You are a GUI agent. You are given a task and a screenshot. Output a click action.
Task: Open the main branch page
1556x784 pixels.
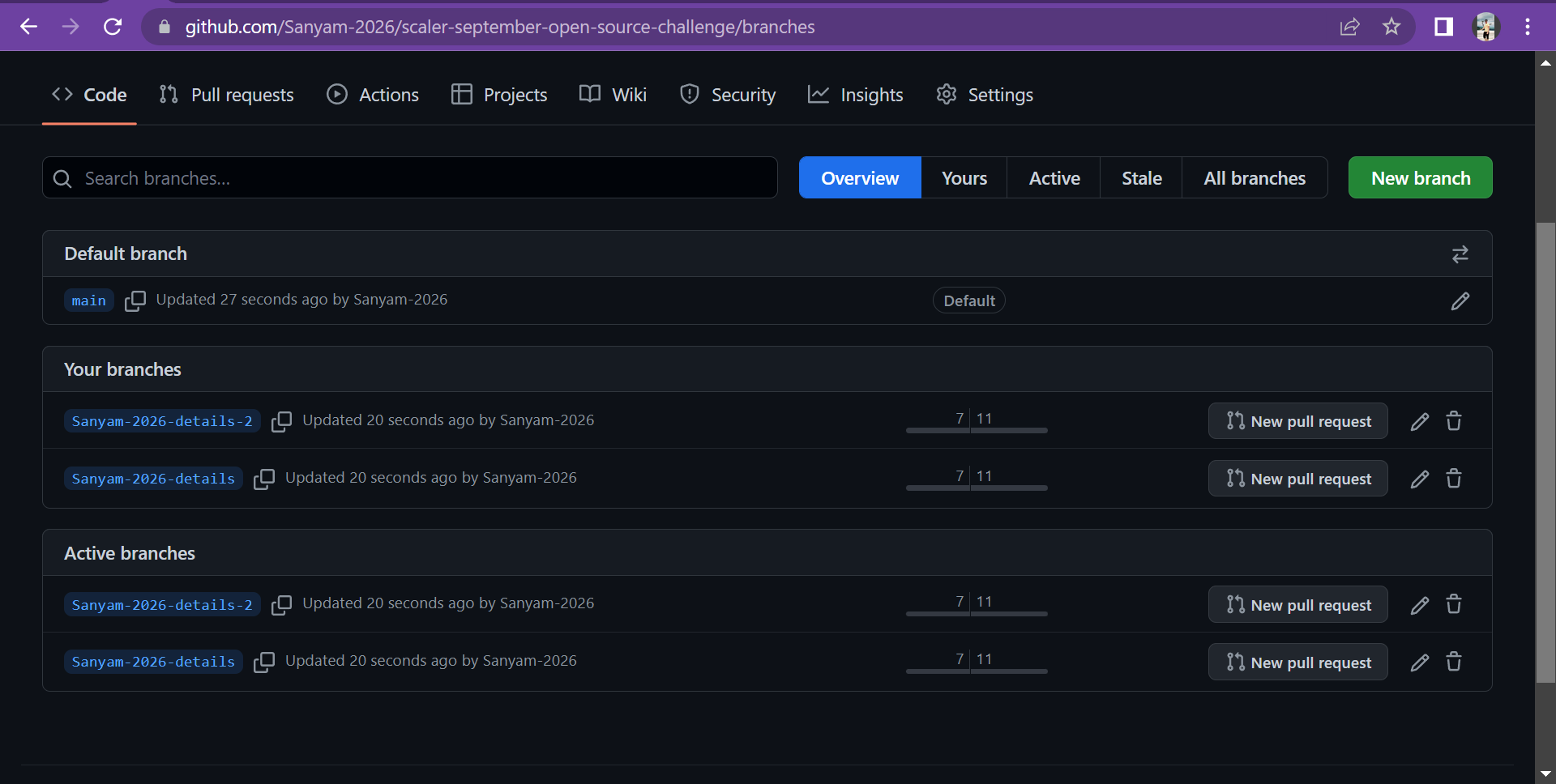(x=88, y=300)
